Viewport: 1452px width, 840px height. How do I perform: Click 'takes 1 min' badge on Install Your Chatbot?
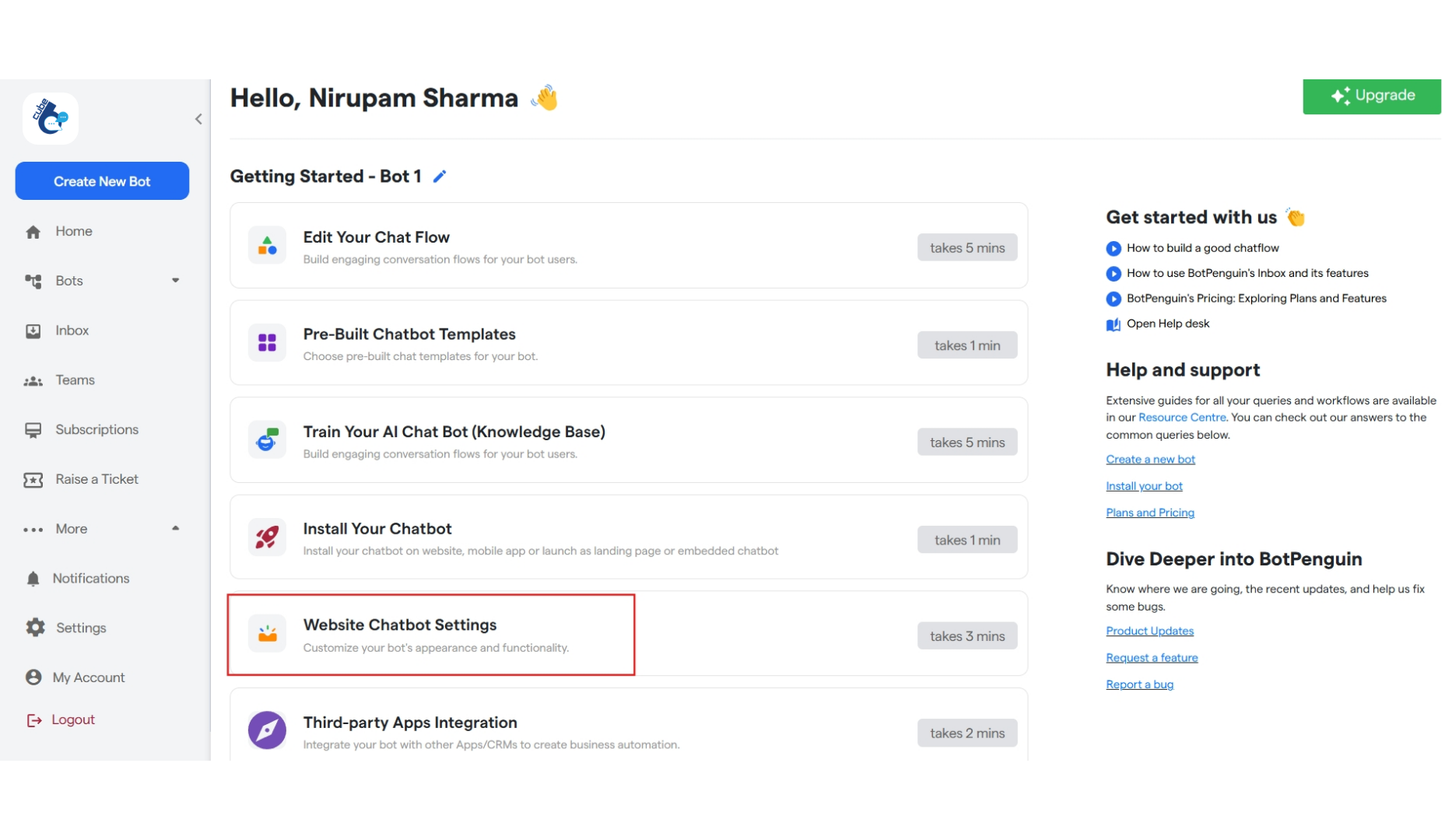click(967, 540)
